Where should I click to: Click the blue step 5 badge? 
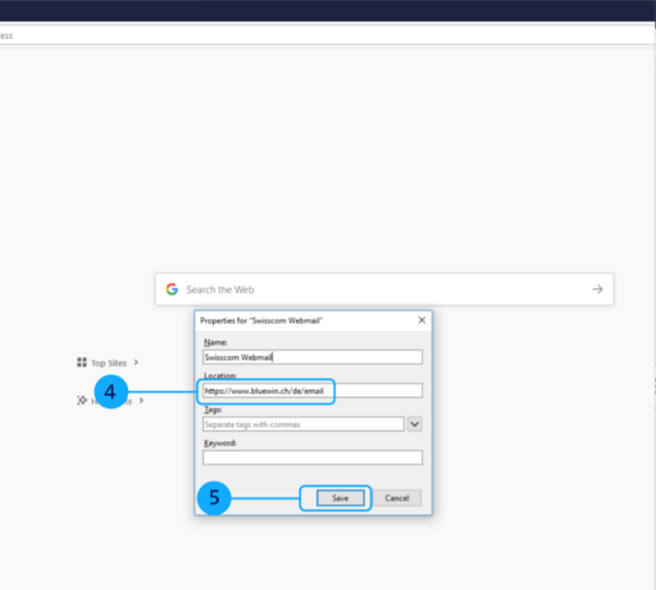[x=214, y=498]
